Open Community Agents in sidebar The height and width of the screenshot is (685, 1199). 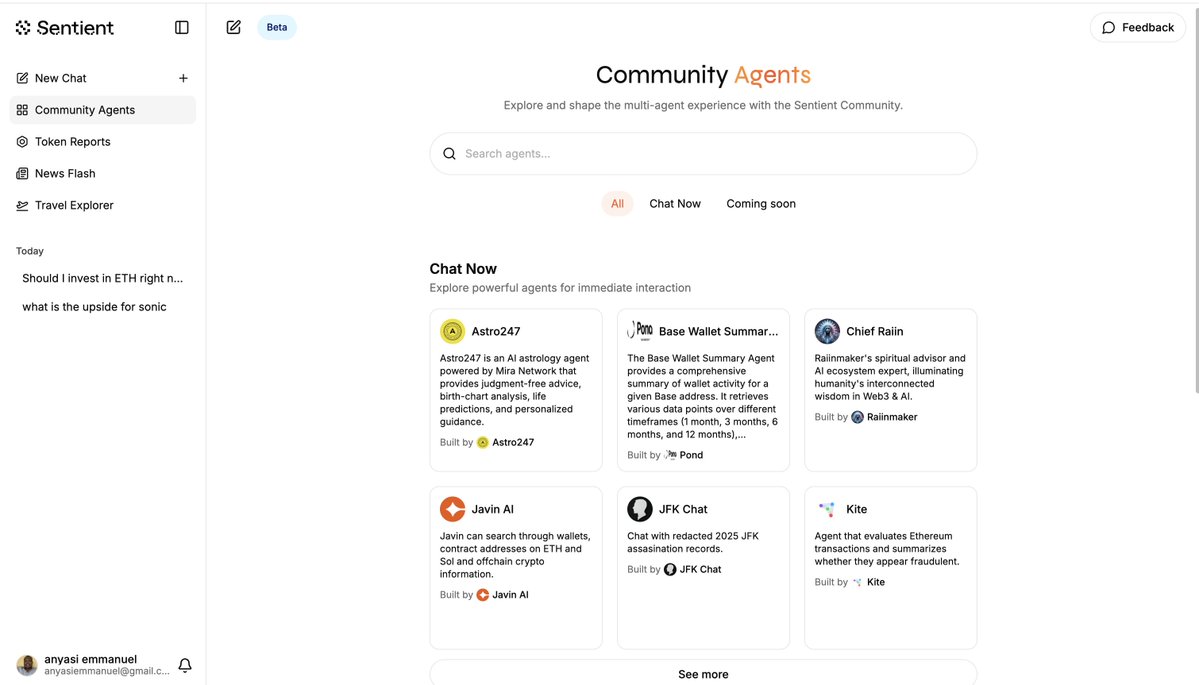click(x=102, y=110)
